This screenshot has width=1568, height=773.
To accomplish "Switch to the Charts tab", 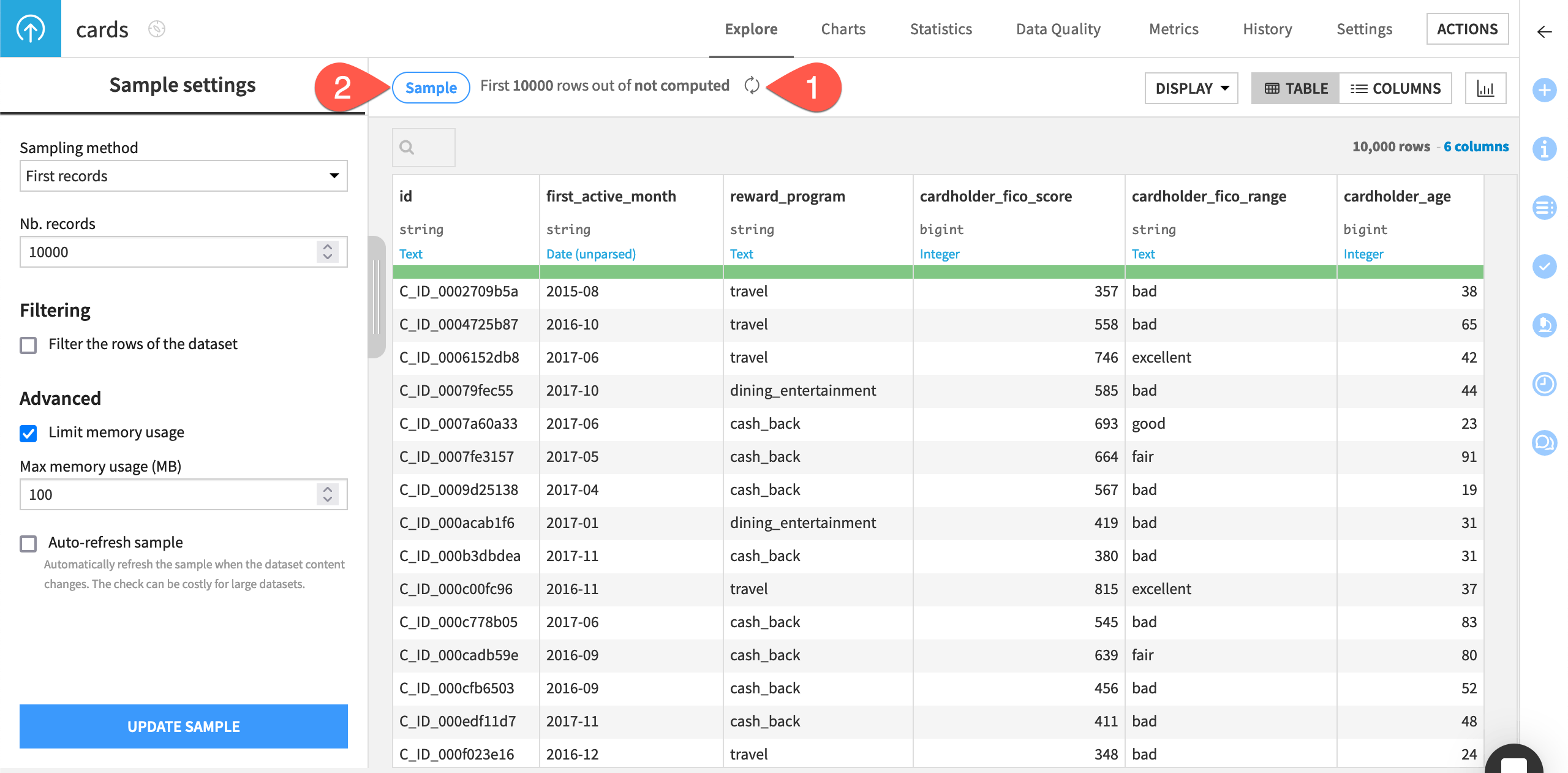I will tap(843, 28).
